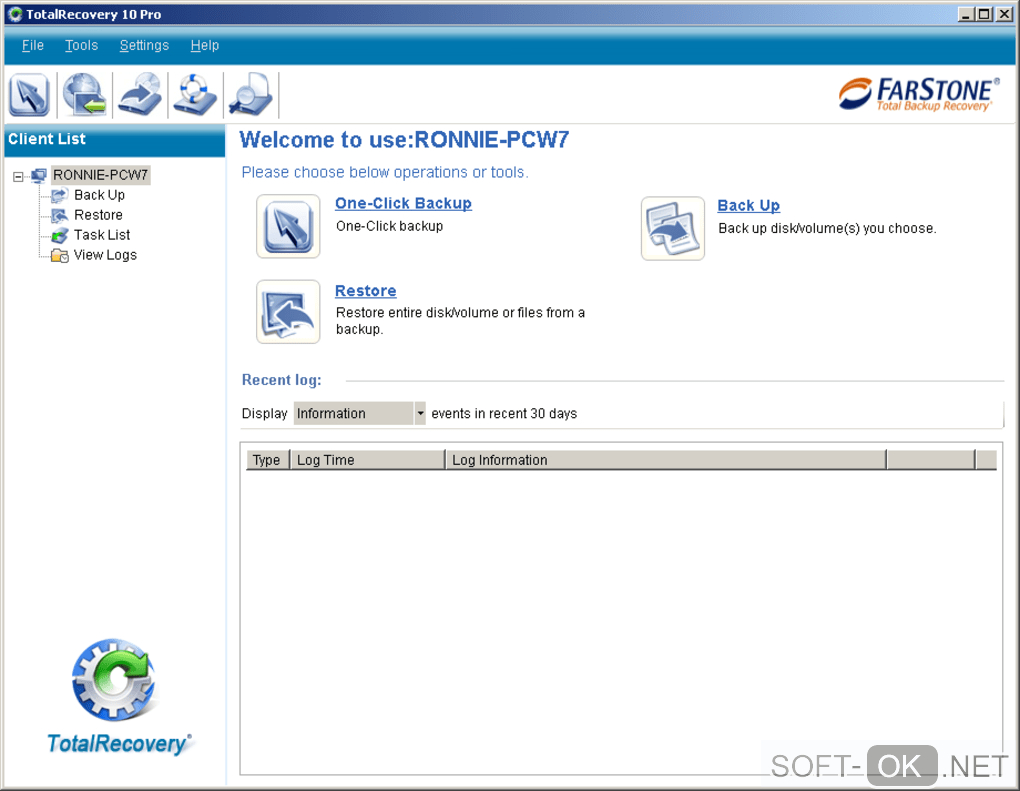Click the FarStone logo
Image resolution: width=1020 pixels, height=791 pixels.
(919, 94)
